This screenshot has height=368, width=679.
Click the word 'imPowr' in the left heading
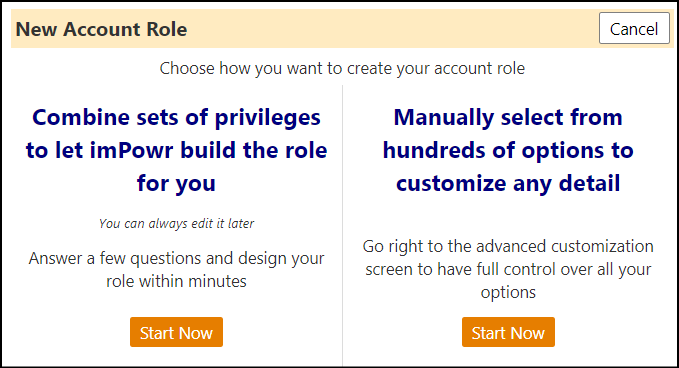click(132, 151)
